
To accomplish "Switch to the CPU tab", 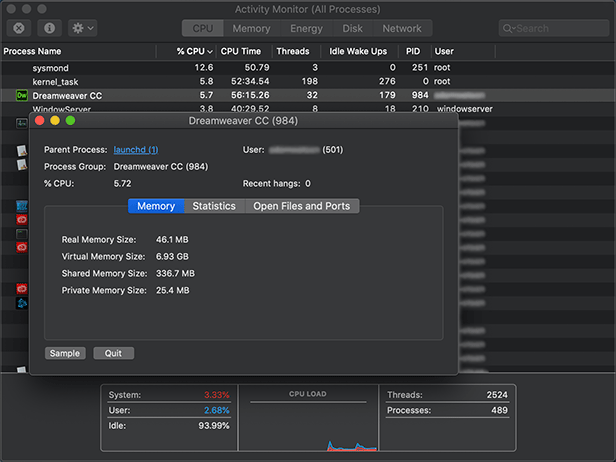I will pyautogui.click(x=203, y=28).
